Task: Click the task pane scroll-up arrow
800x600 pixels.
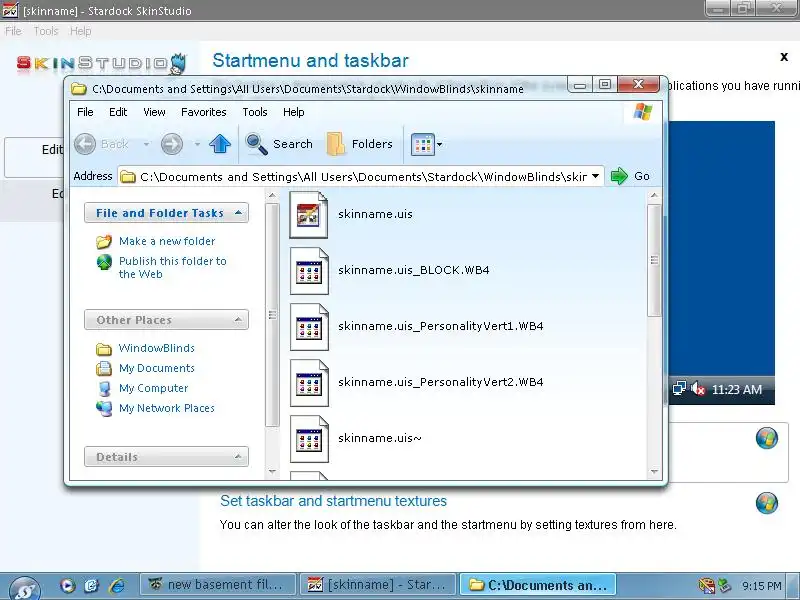Action: pyautogui.click(x=272, y=195)
